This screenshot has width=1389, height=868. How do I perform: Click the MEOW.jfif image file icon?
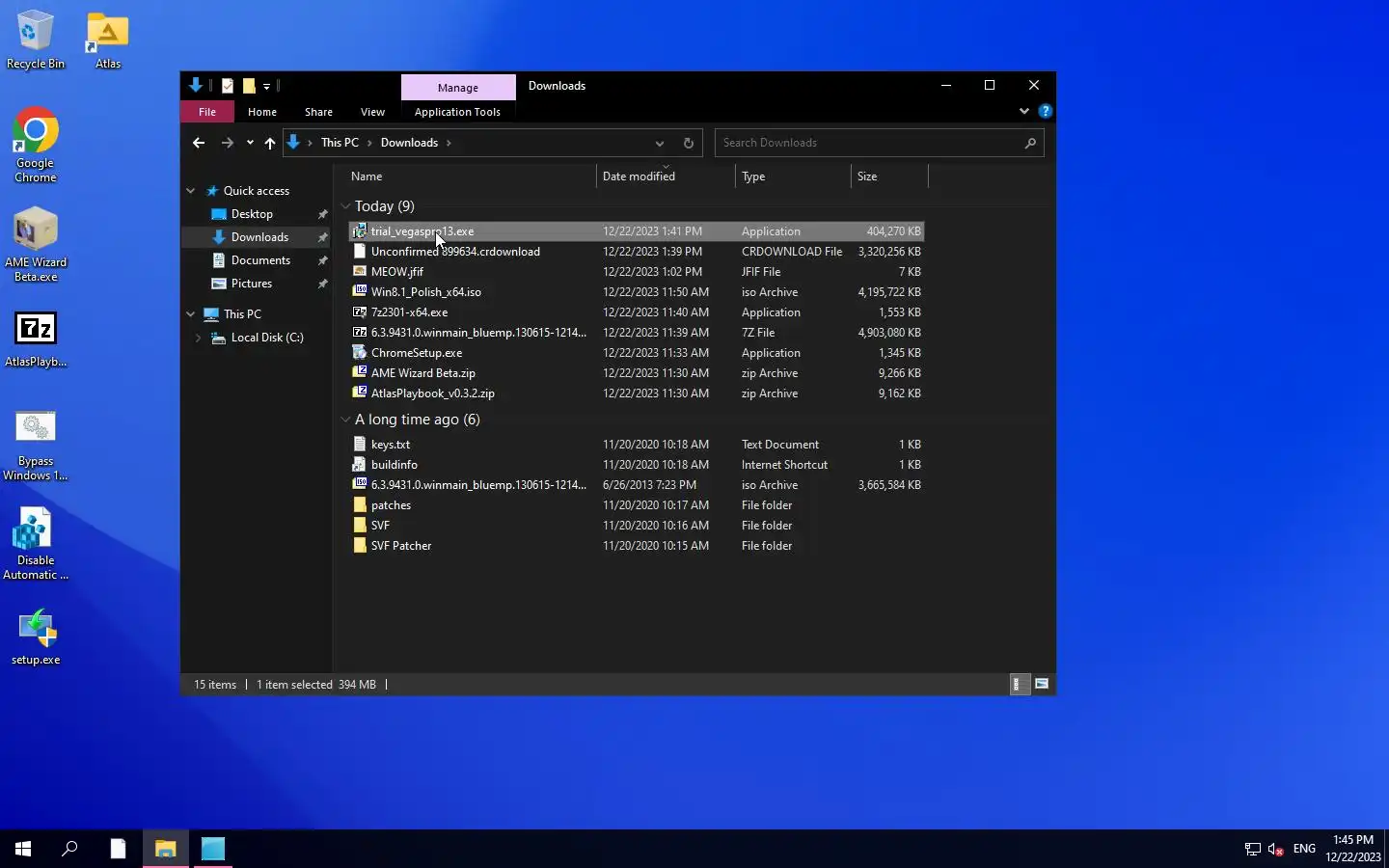pos(360,272)
